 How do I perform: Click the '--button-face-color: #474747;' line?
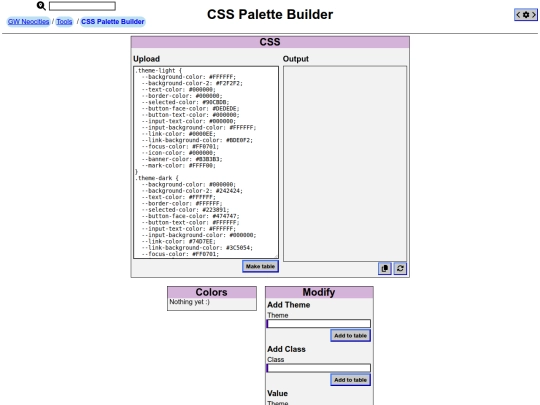click(190, 216)
